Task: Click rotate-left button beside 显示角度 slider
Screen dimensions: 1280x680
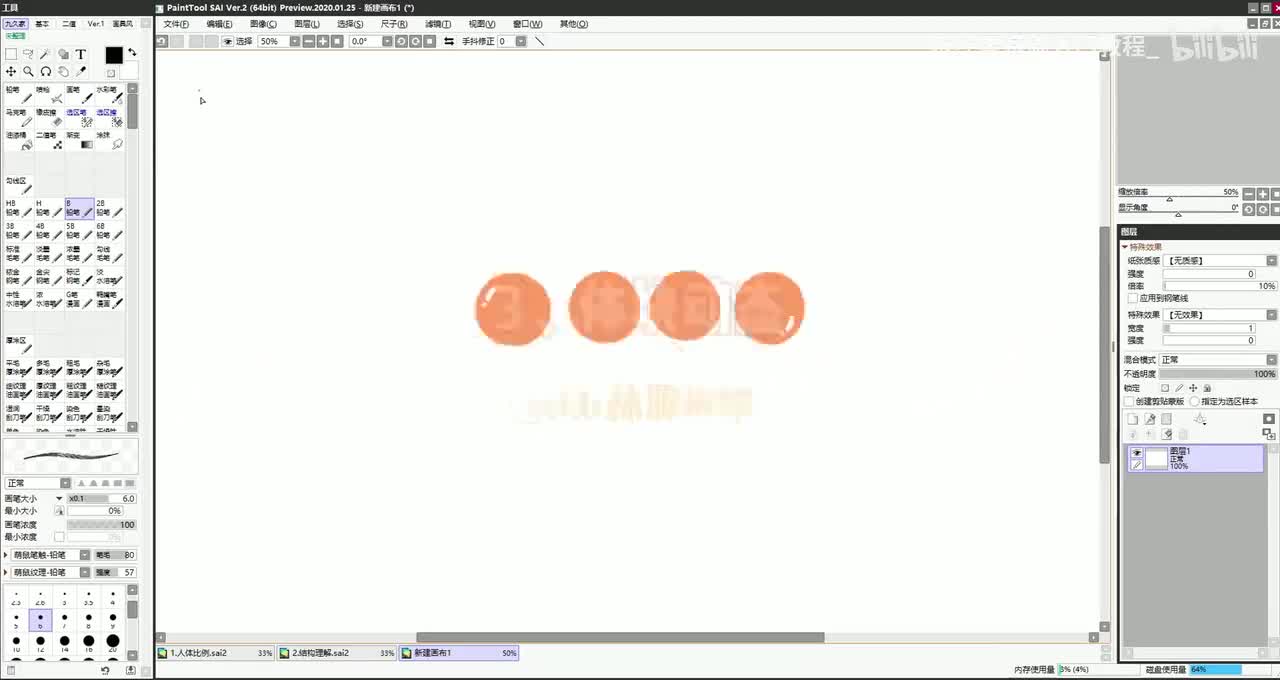Action: tap(1250, 209)
